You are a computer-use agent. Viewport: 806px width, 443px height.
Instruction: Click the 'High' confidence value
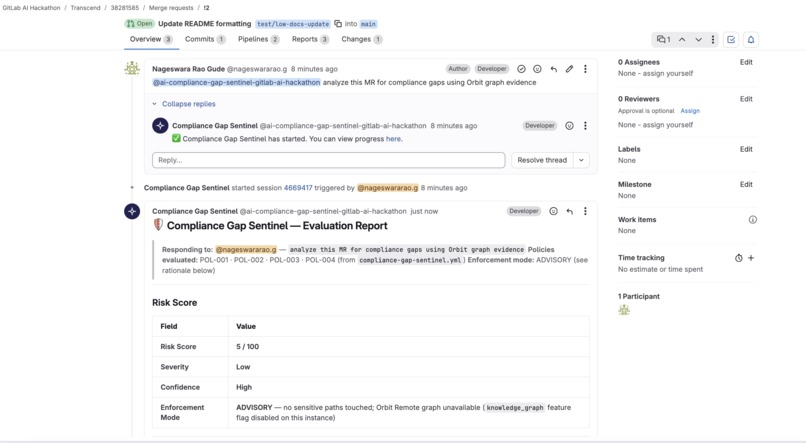(x=244, y=387)
